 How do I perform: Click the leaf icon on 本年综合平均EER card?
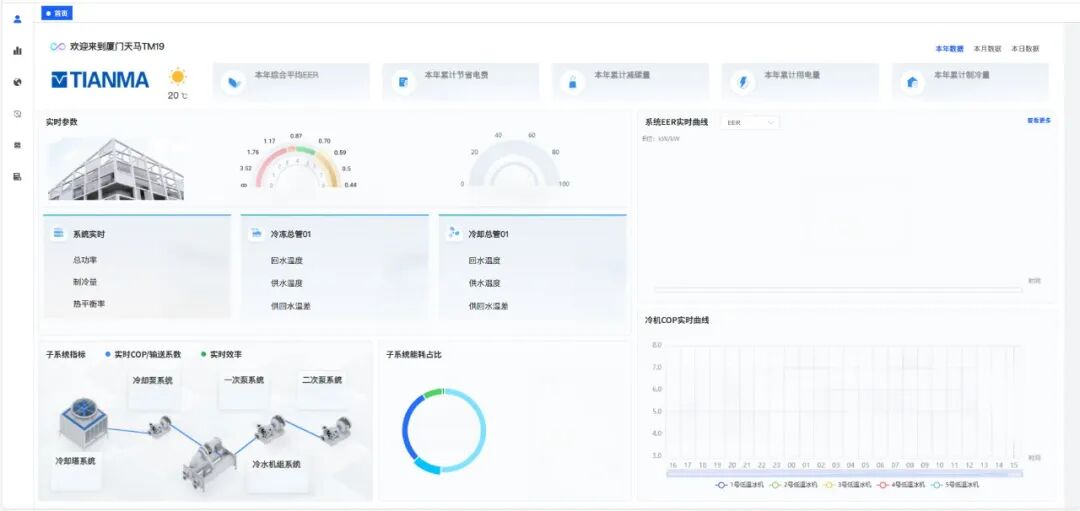[233, 82]
